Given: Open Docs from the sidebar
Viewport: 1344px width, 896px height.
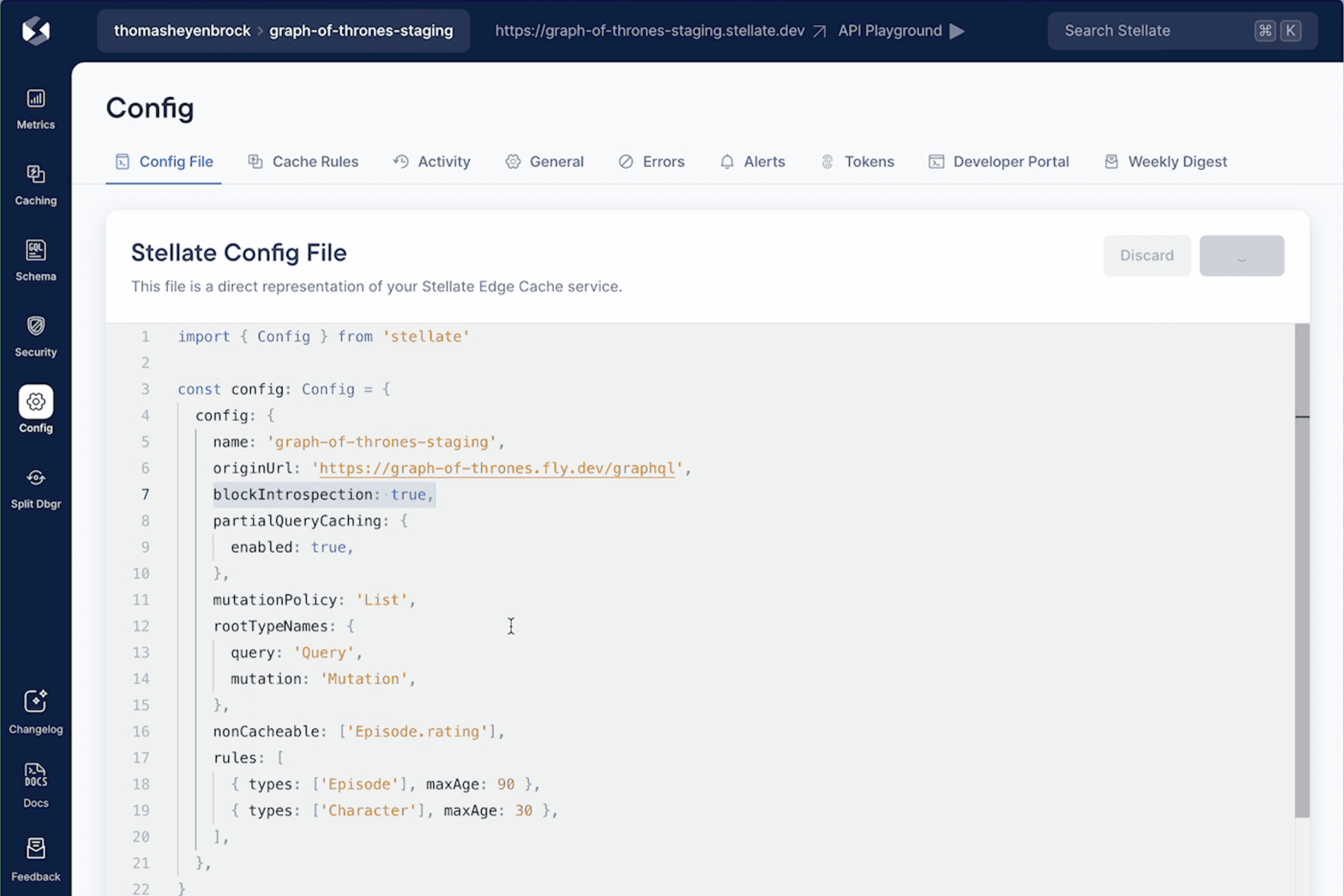Looking at the screenshot, I should pos(35,776).
